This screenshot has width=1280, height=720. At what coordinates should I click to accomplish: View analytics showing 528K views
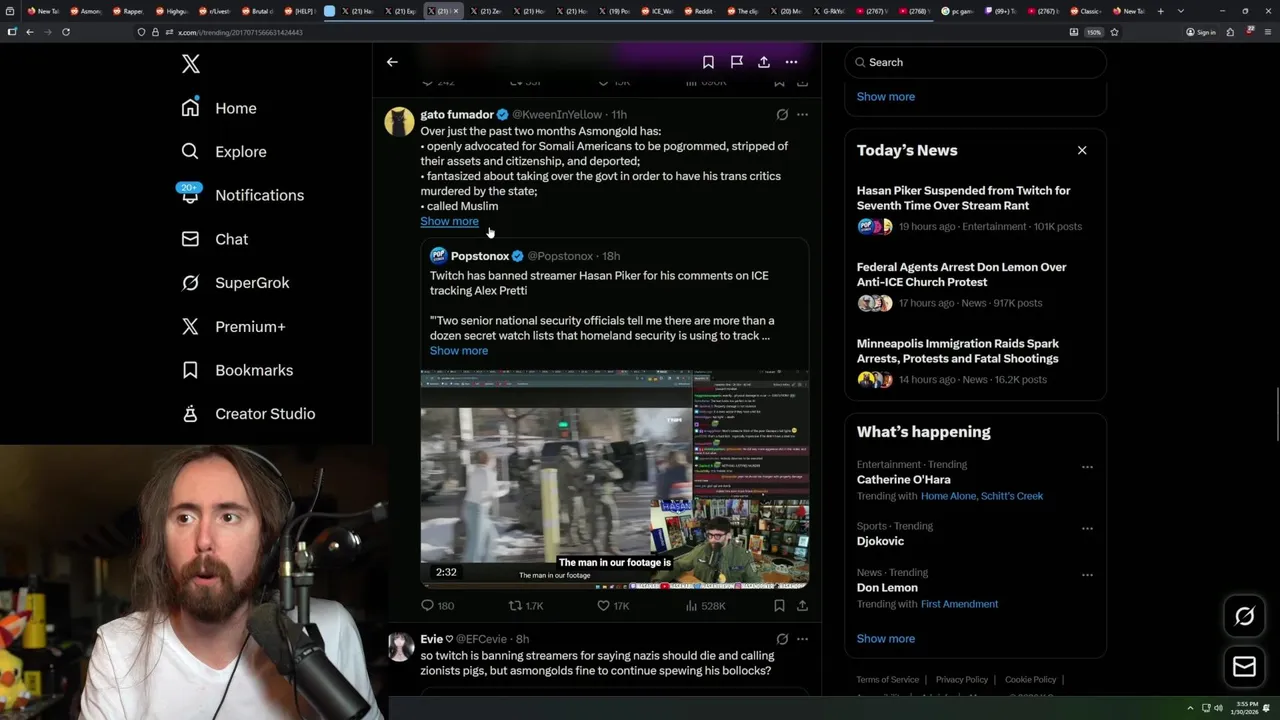click(x=706, y=606)
